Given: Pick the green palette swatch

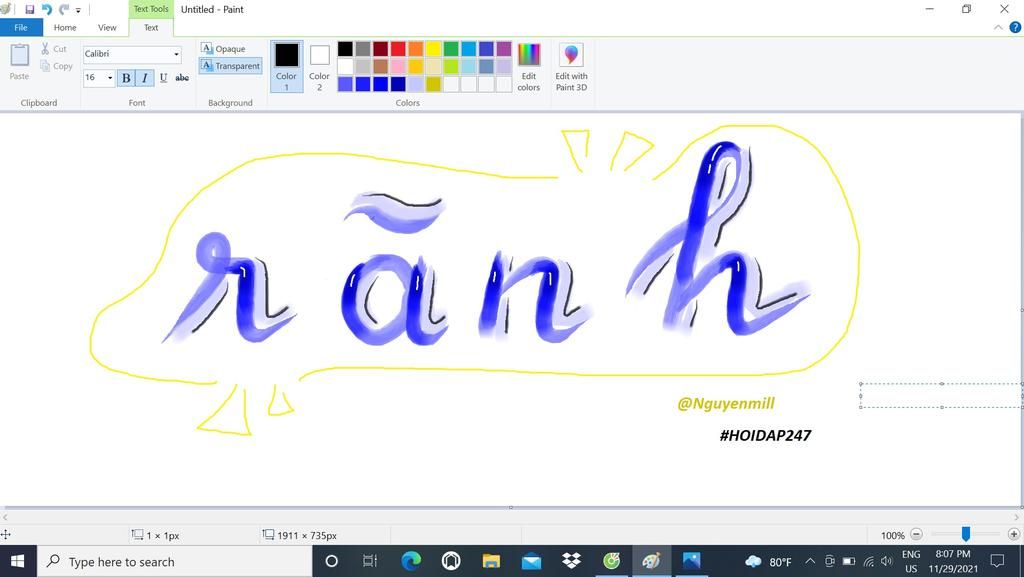Looking at the screenshot, I should (451, 49).
